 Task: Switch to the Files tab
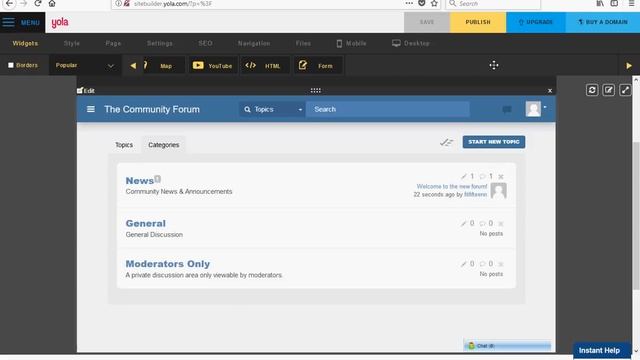[x=303, y=43]
